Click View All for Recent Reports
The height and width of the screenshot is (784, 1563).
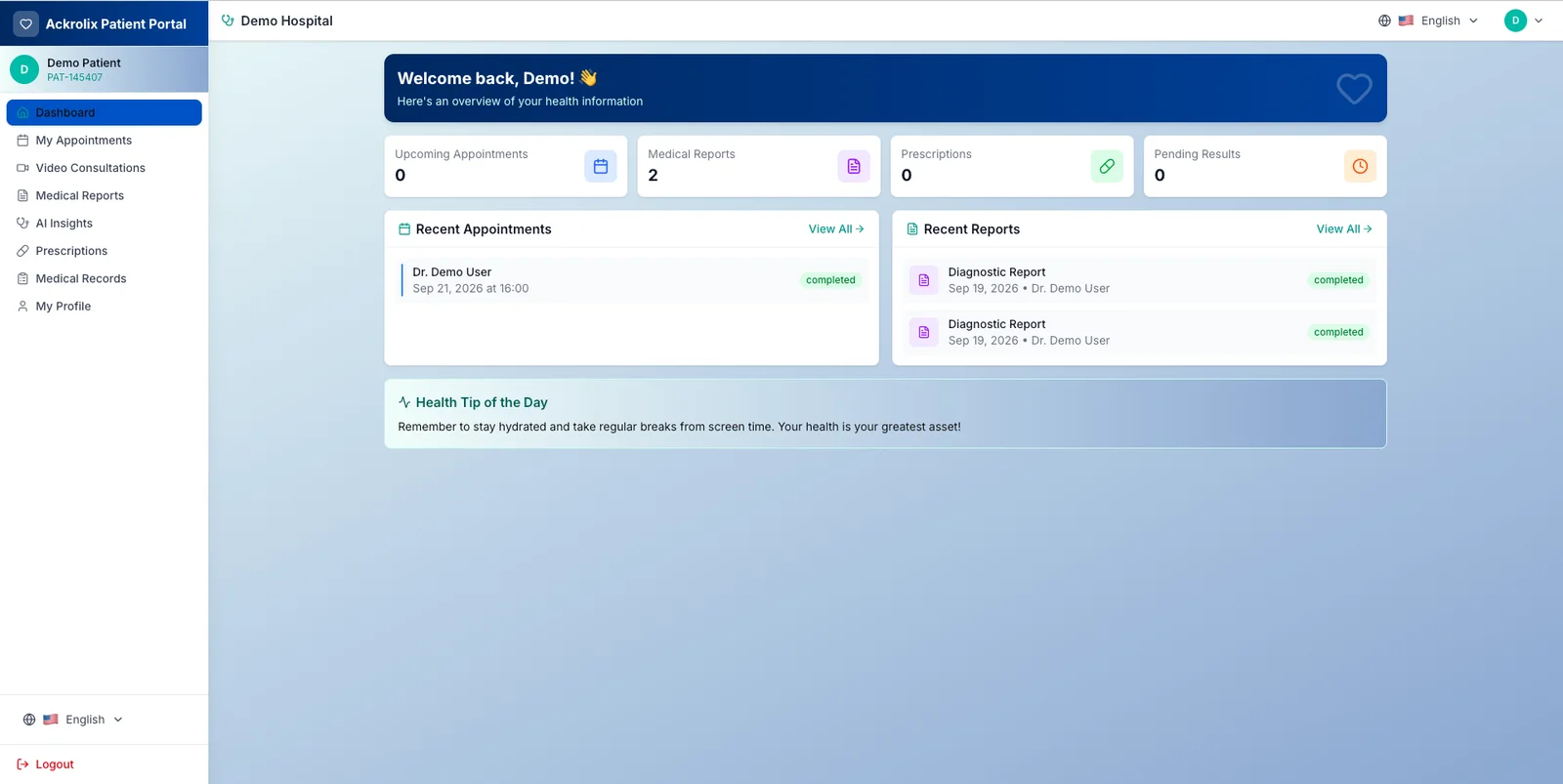(x=1344, y=229)
